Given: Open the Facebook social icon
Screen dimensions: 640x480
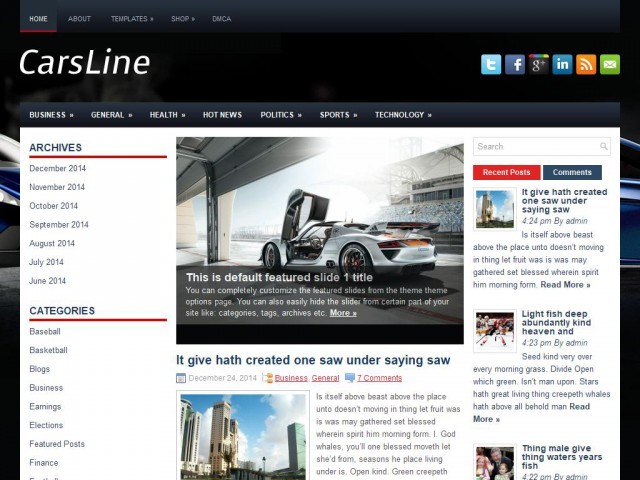Looking at the screenshot, I should (x=515, y=64).
